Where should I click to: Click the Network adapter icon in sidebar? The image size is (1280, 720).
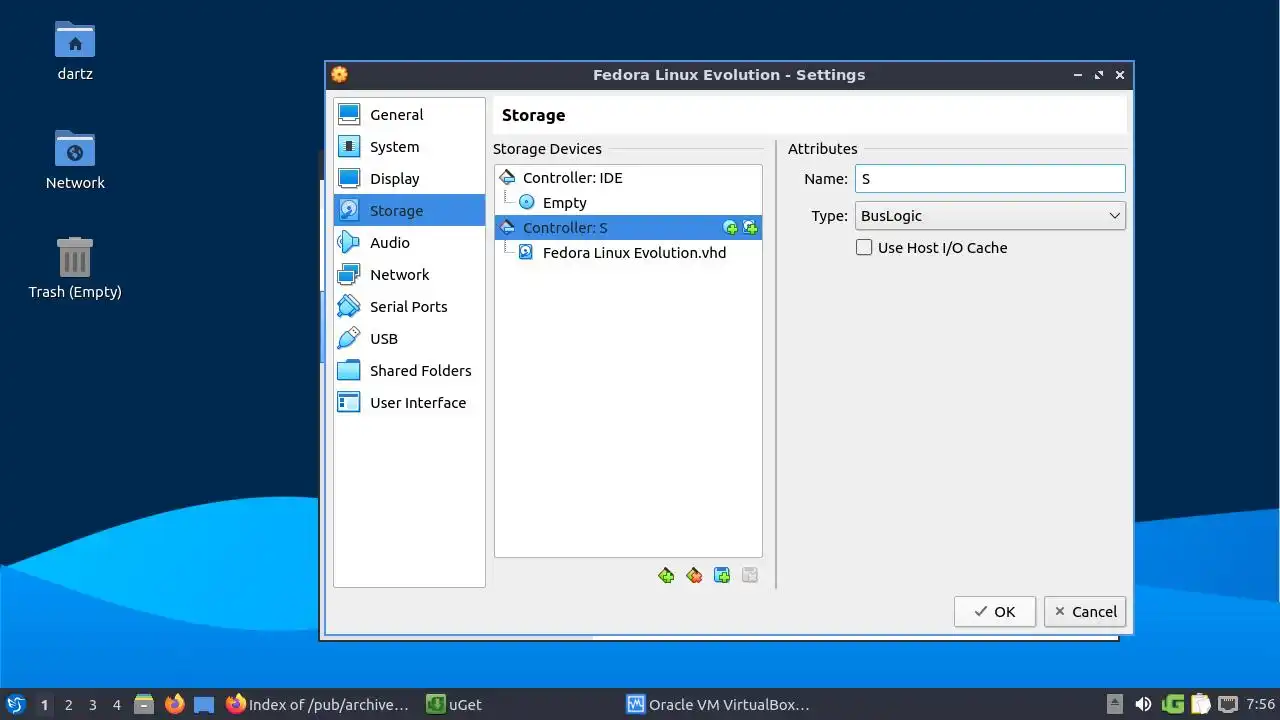point(349,275)
